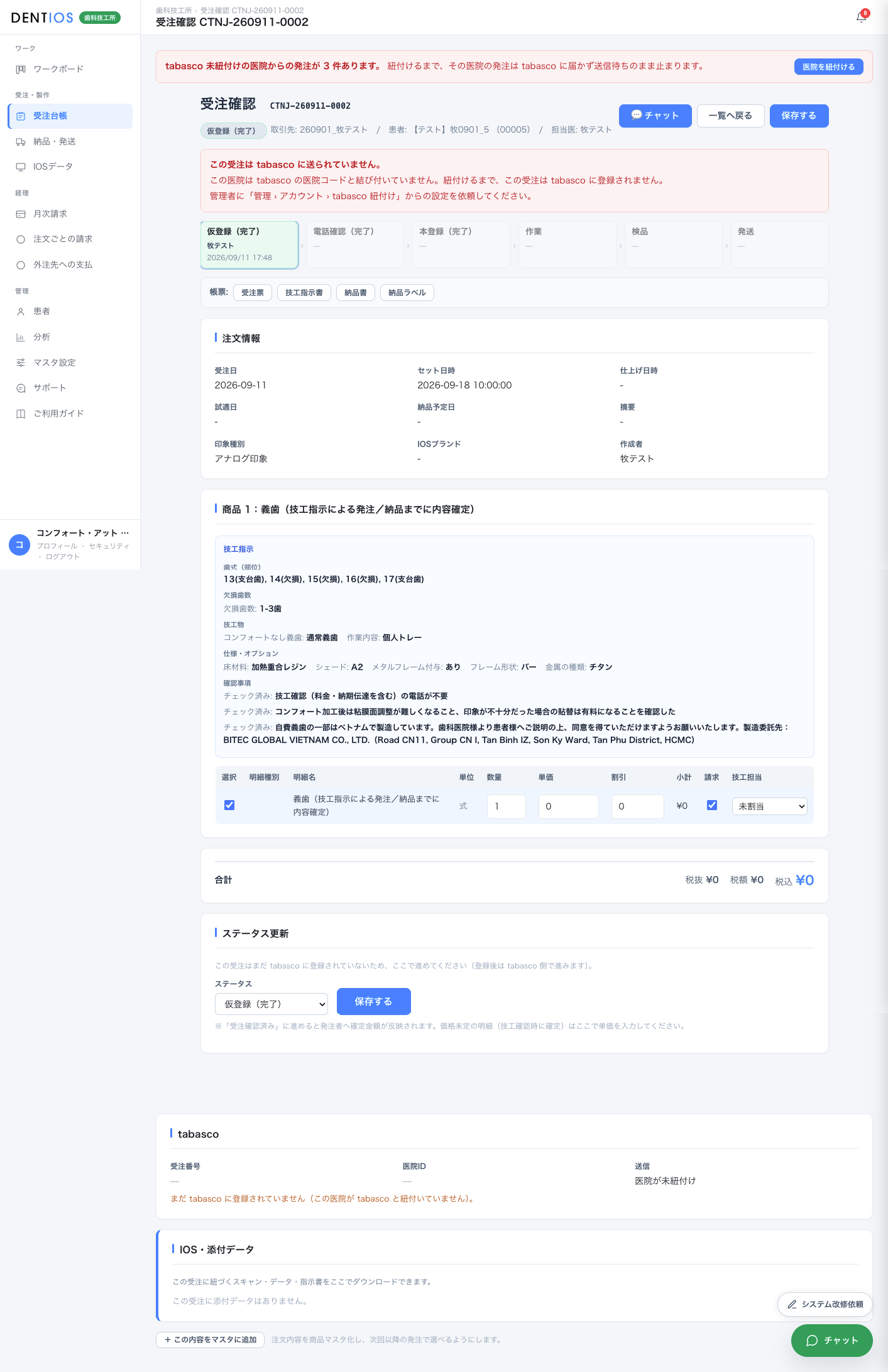Click the blue チャット button near header
Image resolution: width=888 pixels, height=1372 pixels.
655,116
